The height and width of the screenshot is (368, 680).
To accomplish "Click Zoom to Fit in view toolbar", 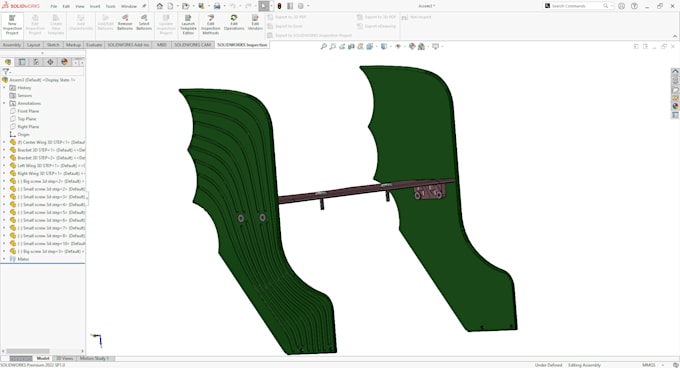I will tap(323, 46).
